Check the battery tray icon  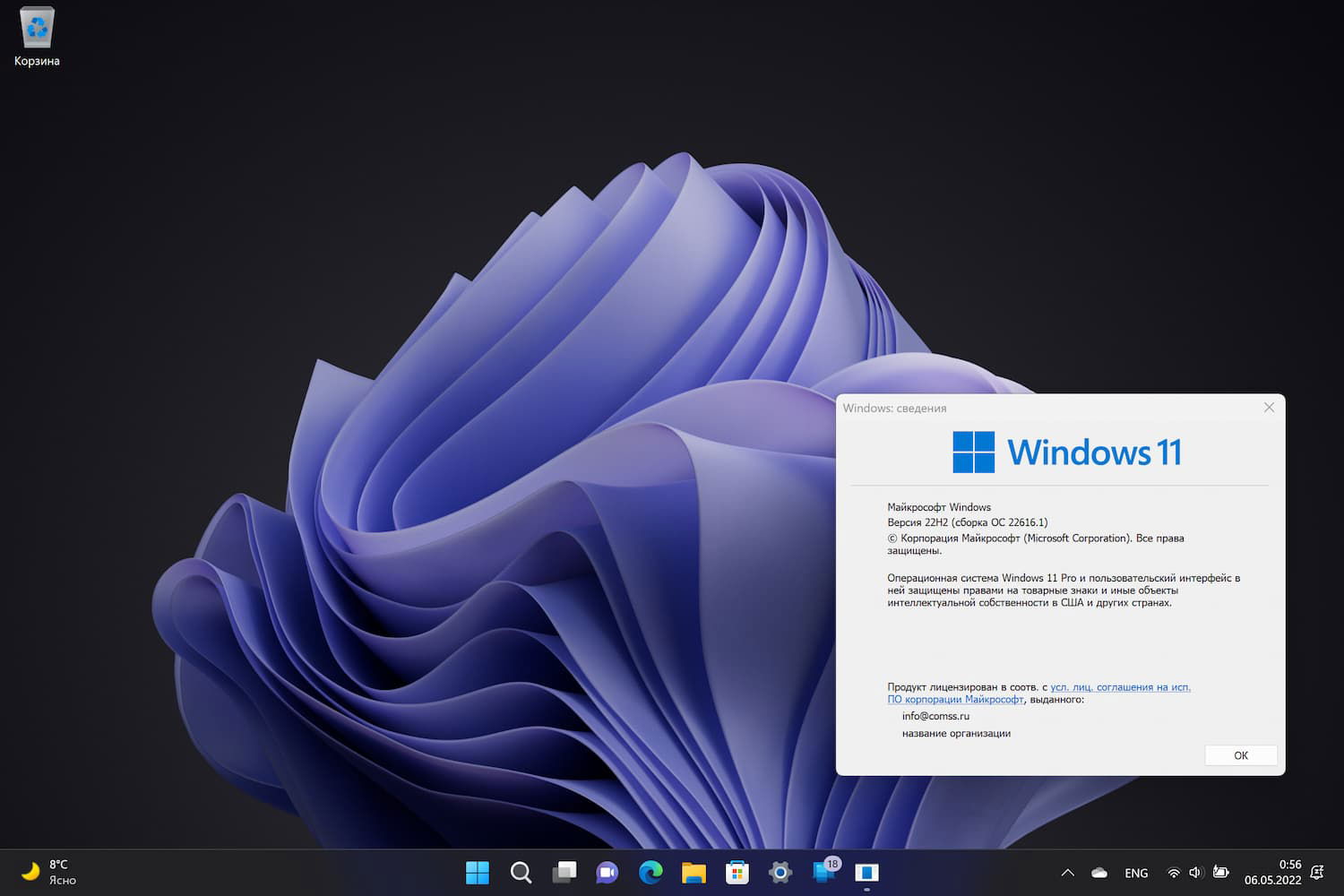[x=1220, y=873]
